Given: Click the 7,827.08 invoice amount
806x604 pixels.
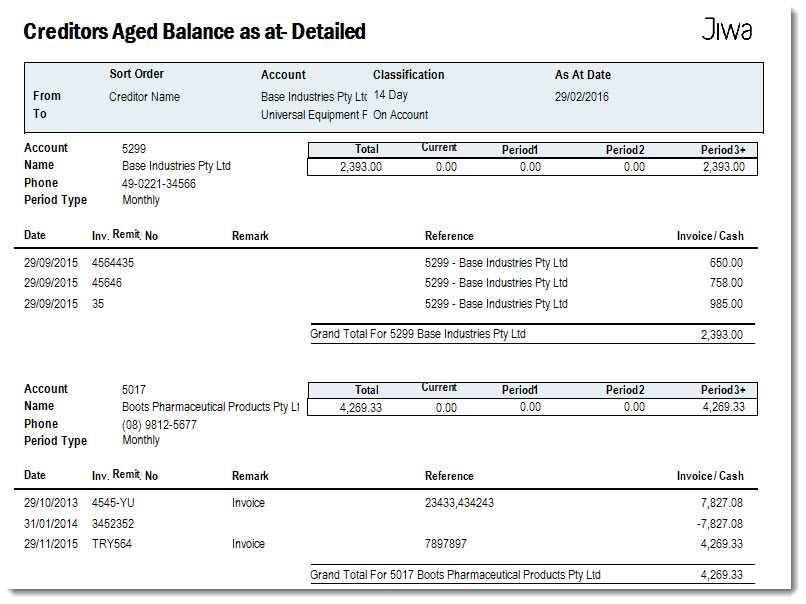Looking at the screenshot, I should tap(722, 503).
